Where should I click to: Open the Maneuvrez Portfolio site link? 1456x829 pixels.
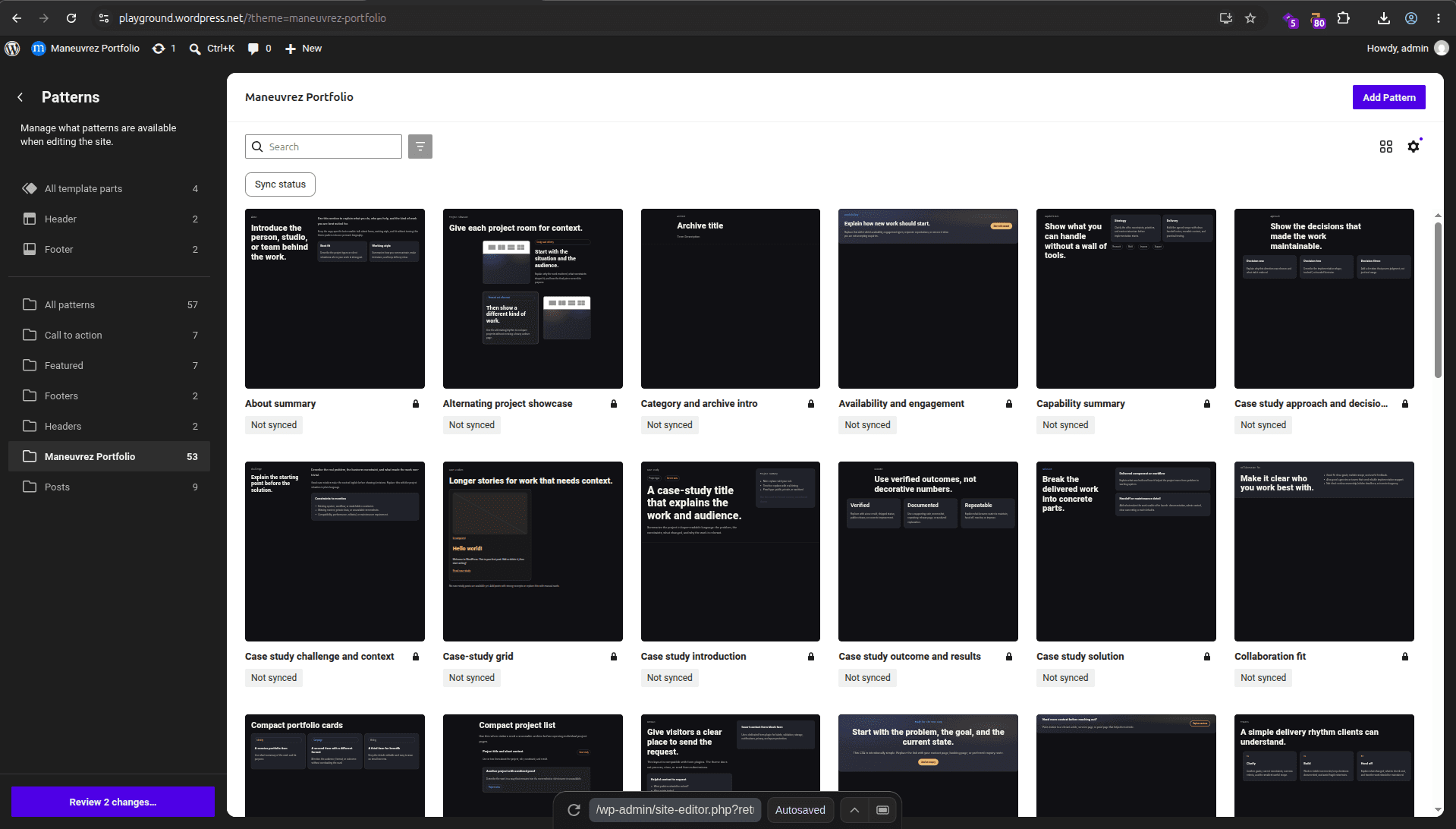pyautogui.click(x=86, y=49)
